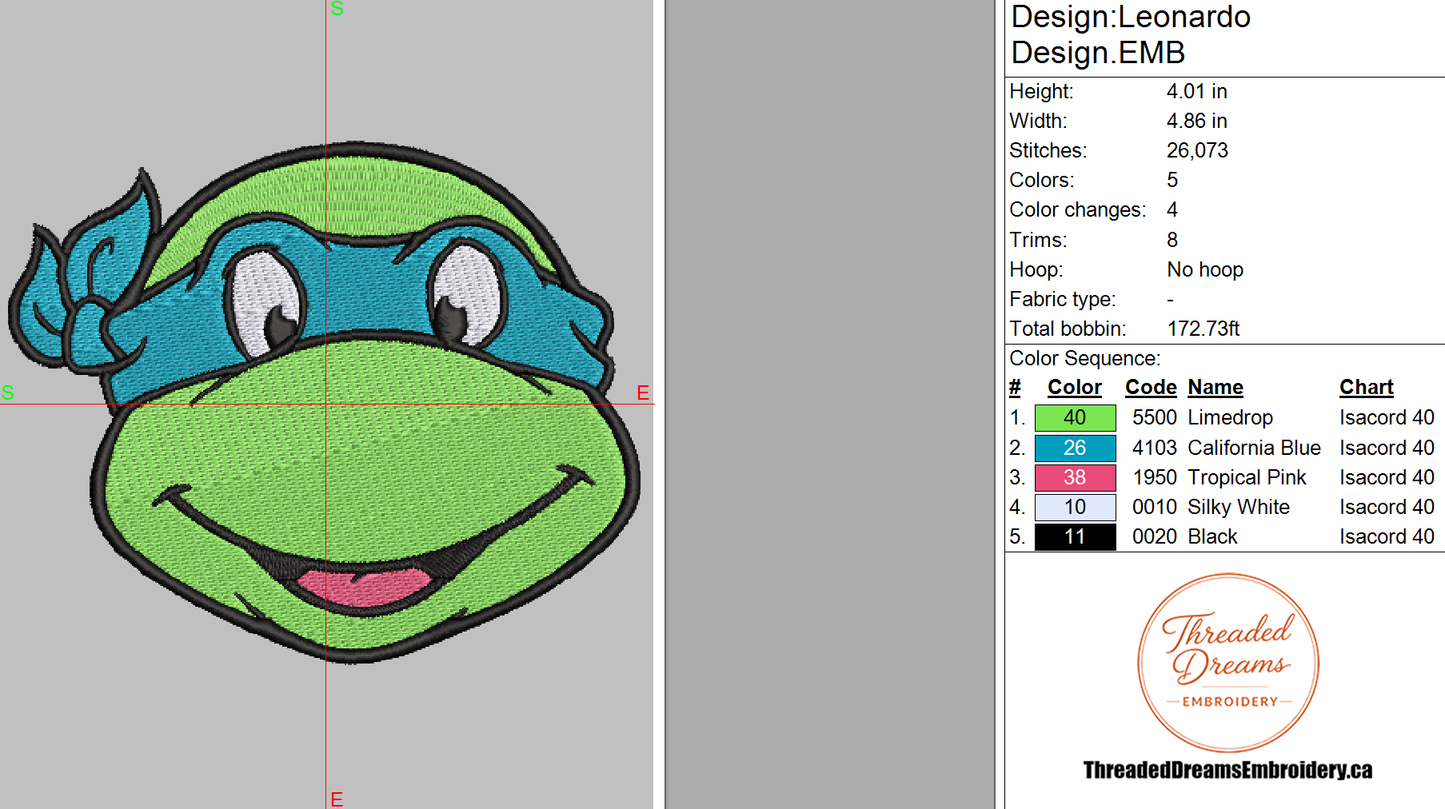
Task: Click the Leonardo turtle embroidery preview
Action: (325, 401)
